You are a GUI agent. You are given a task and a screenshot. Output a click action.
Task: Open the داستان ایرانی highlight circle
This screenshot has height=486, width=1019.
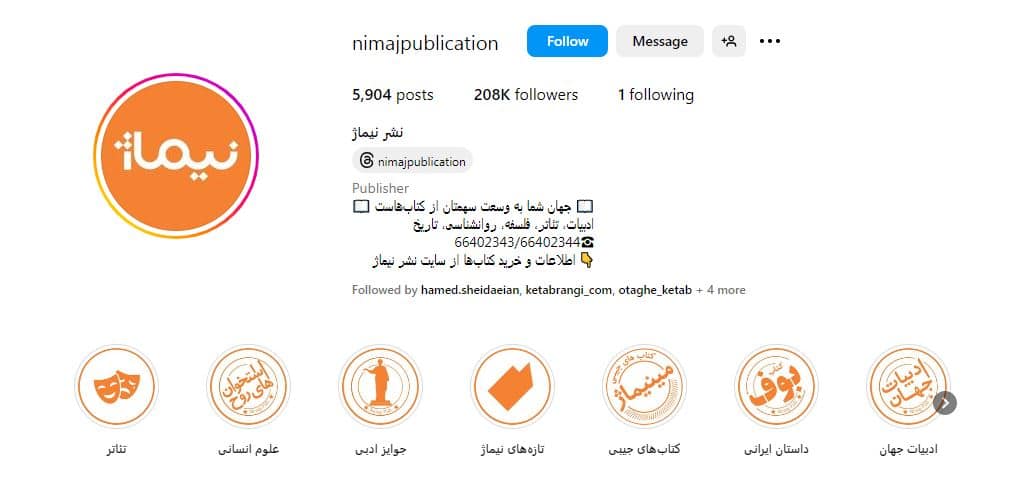pyautogui.click(x=776, y=387)
